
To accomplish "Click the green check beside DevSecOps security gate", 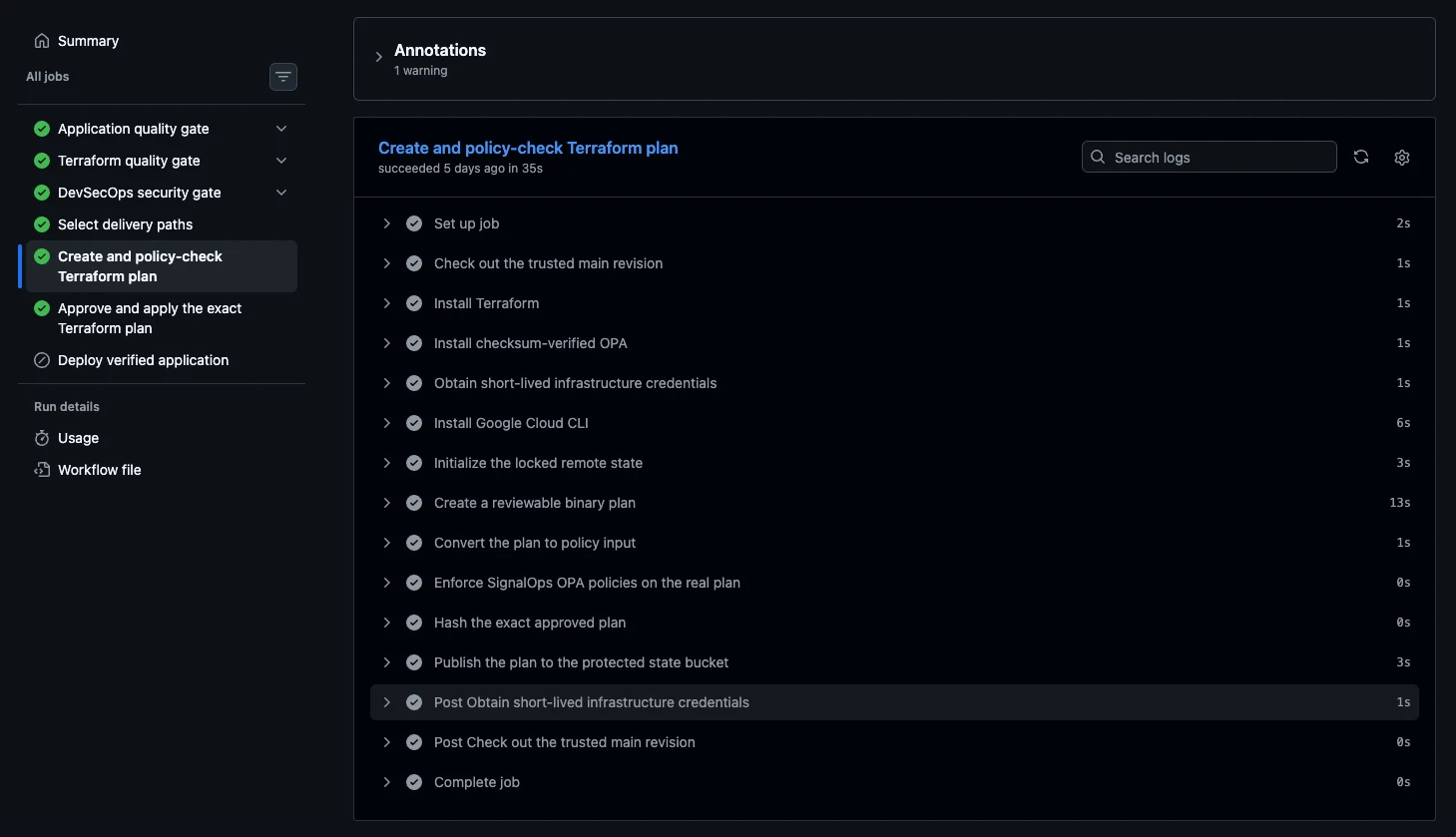I will 42,193.
